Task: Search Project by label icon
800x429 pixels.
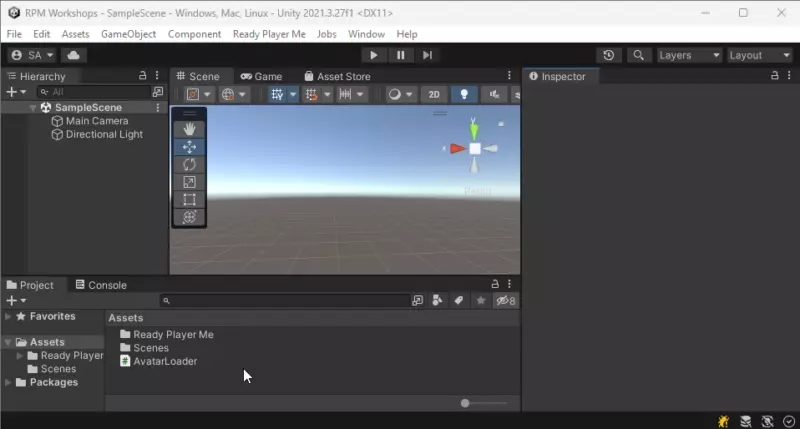Action: click(x=459, y=300)
